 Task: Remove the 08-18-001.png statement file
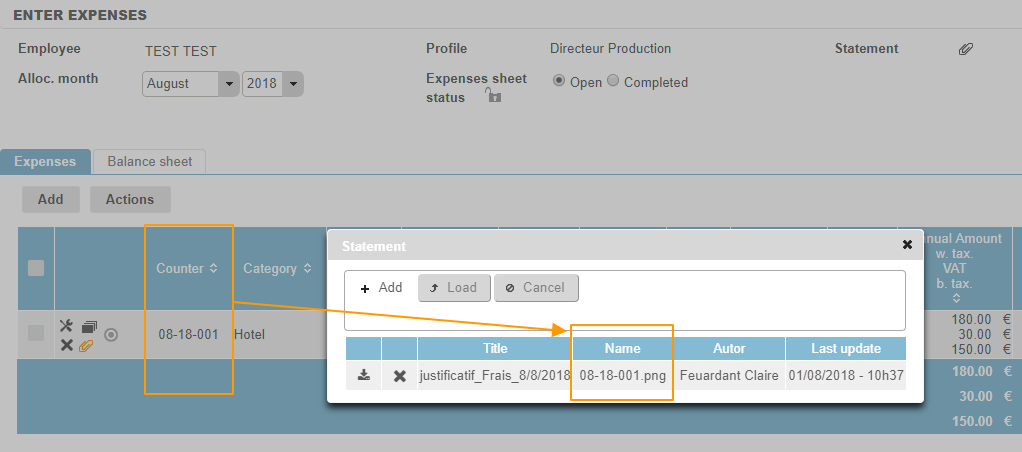coord(399,375)
